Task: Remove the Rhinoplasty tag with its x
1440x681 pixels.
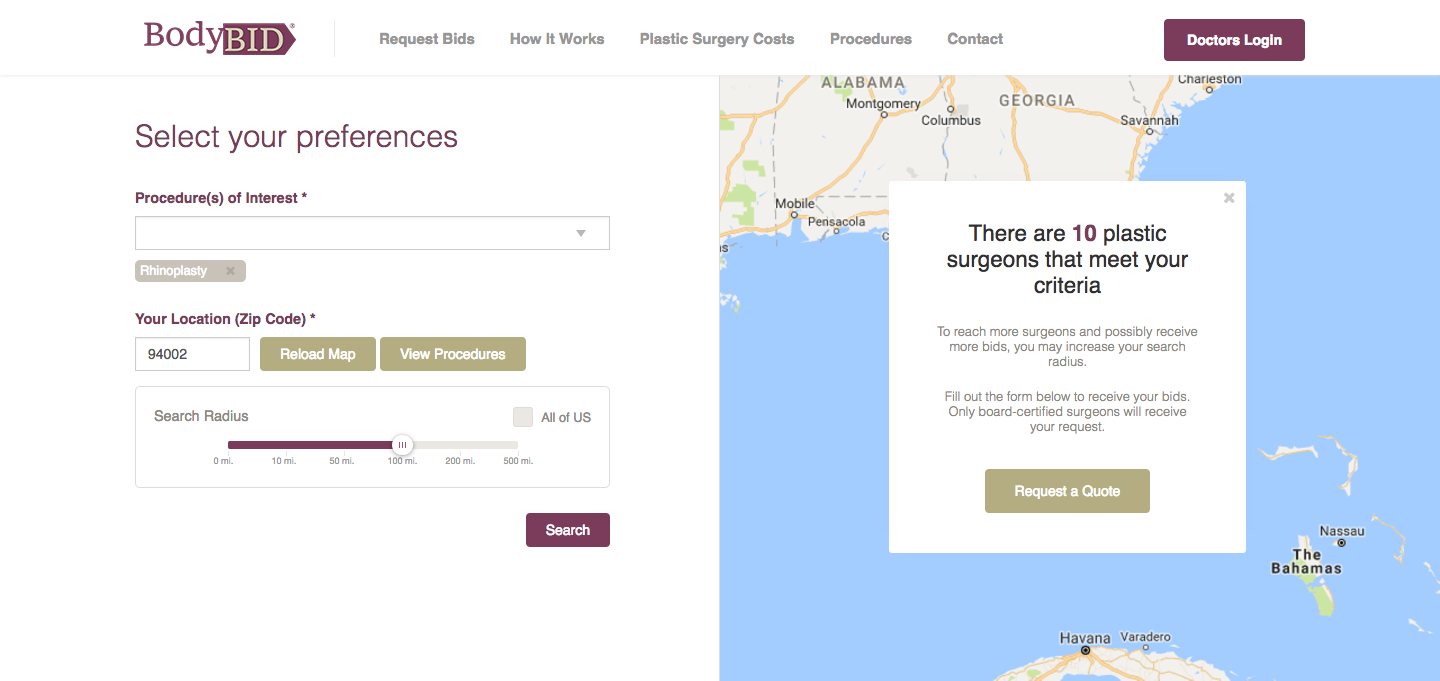Action: coord(230,271)
